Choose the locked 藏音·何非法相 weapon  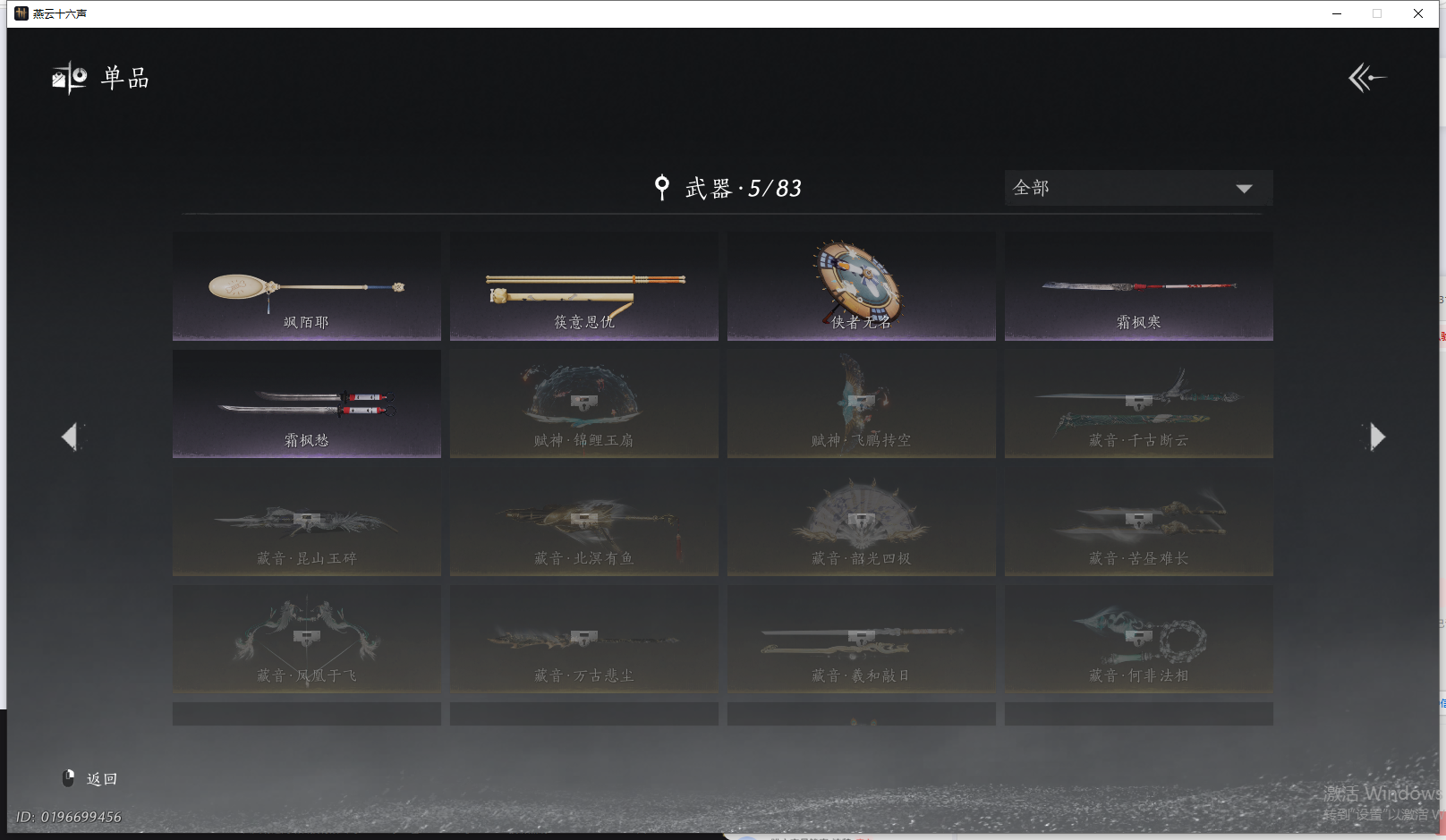click(1139, 640)
